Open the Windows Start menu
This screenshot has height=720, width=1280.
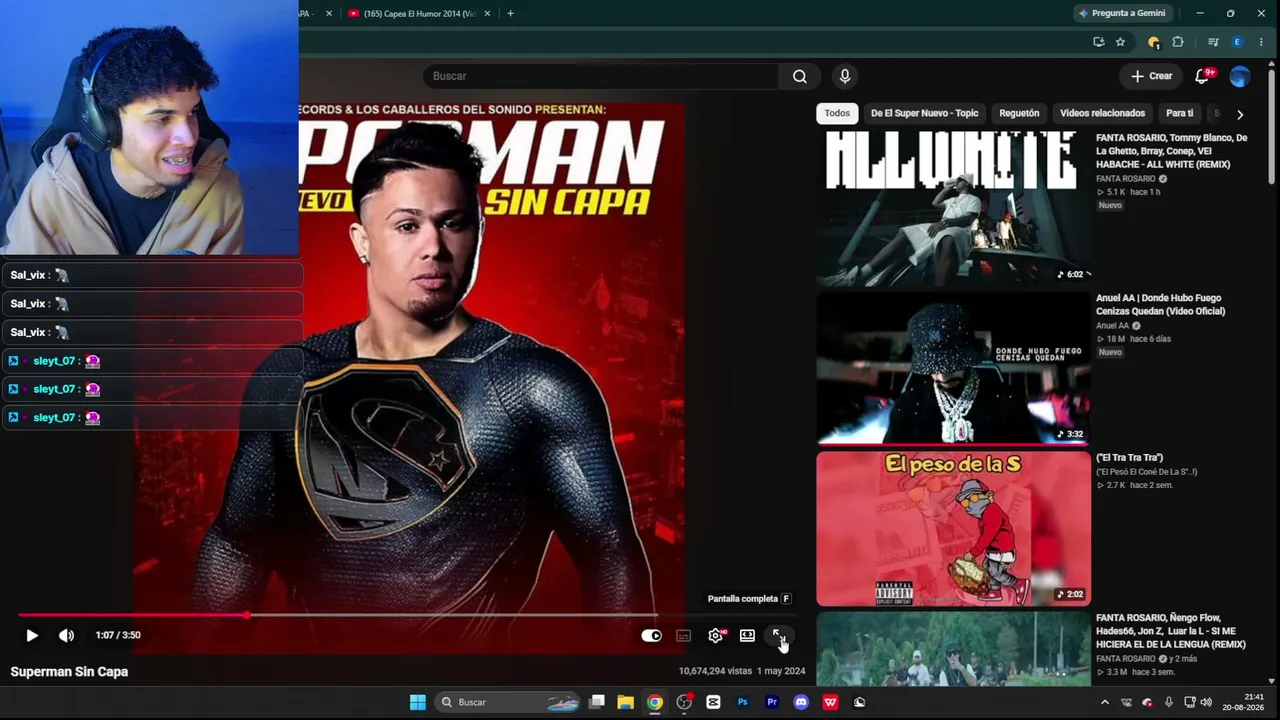(418, 702)
